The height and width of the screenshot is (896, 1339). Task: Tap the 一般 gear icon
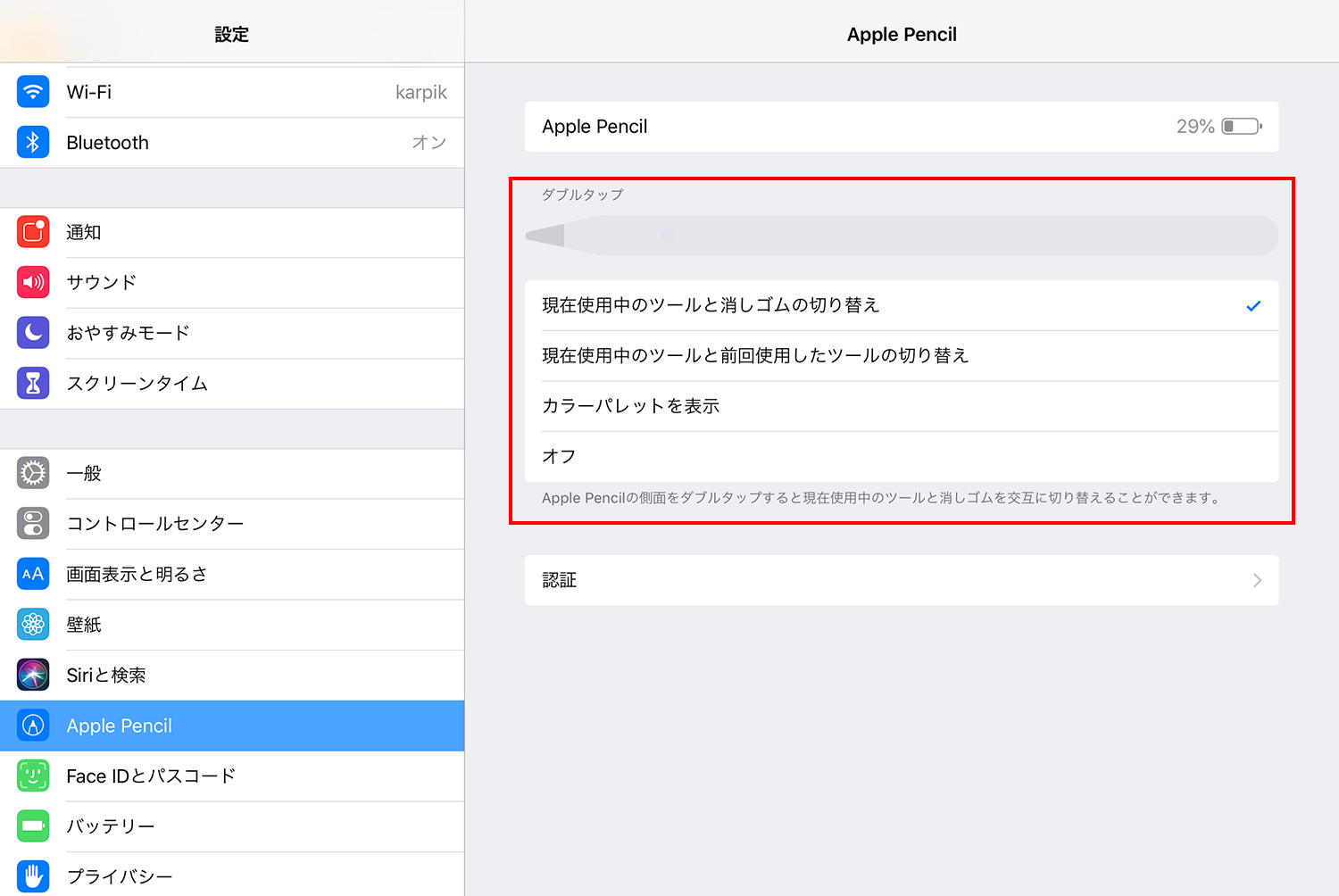pyautogui.click(x=33, y=473)
